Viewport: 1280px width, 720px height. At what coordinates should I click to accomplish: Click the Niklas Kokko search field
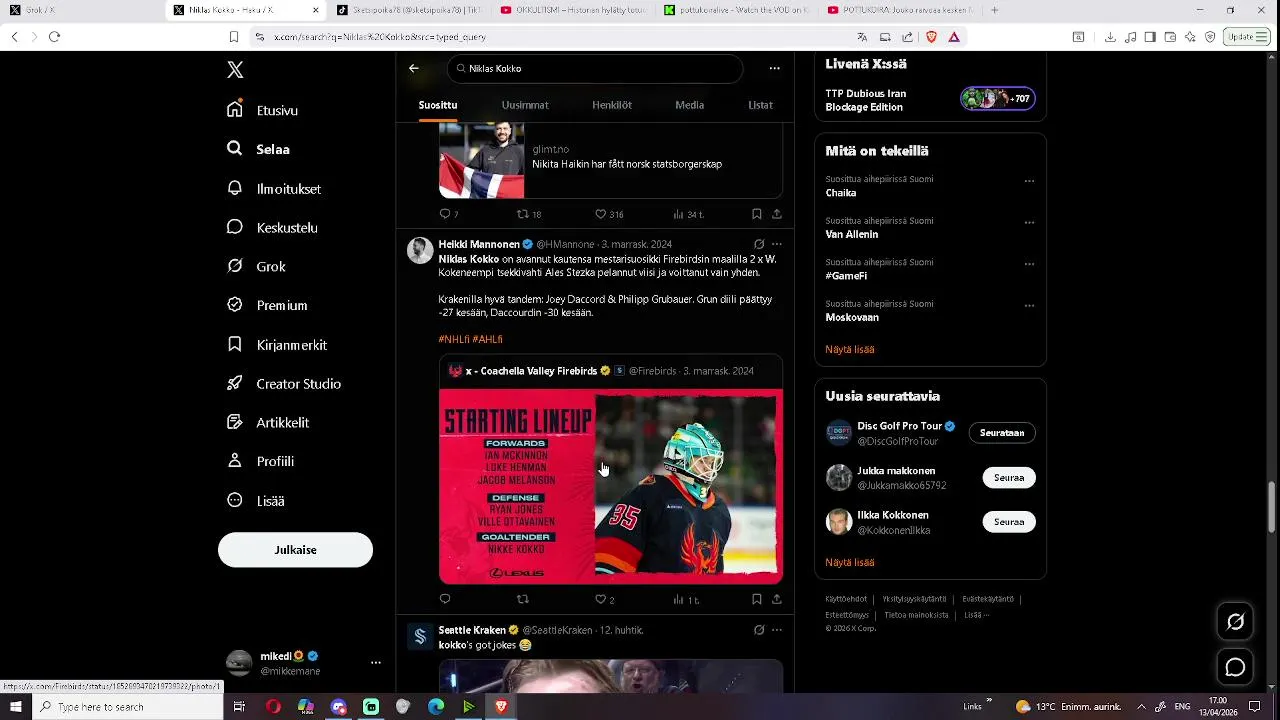pyautogui.click(x=595, y=68)
